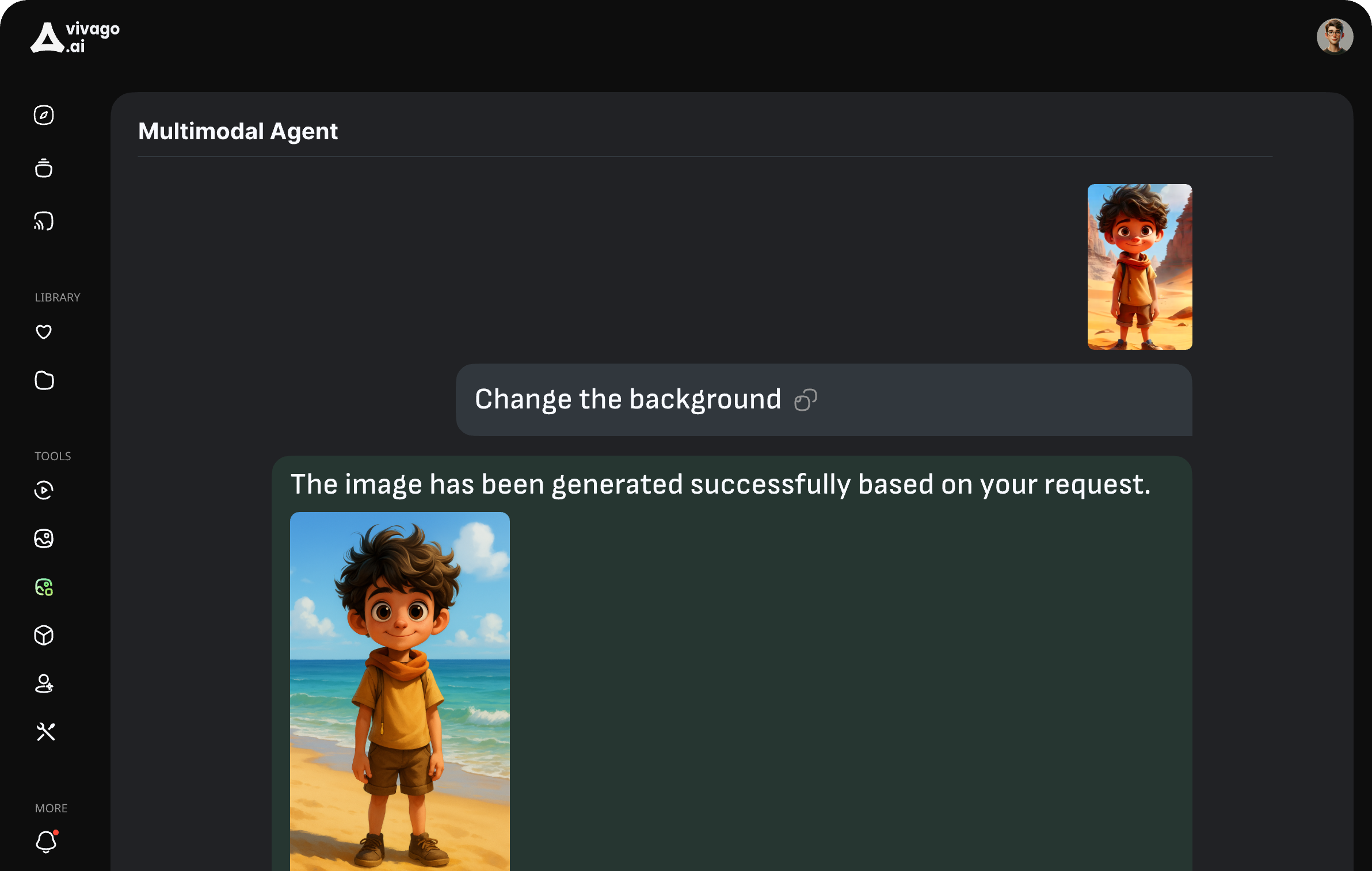Select the video generation tool icon

click(x=44, y=490)
